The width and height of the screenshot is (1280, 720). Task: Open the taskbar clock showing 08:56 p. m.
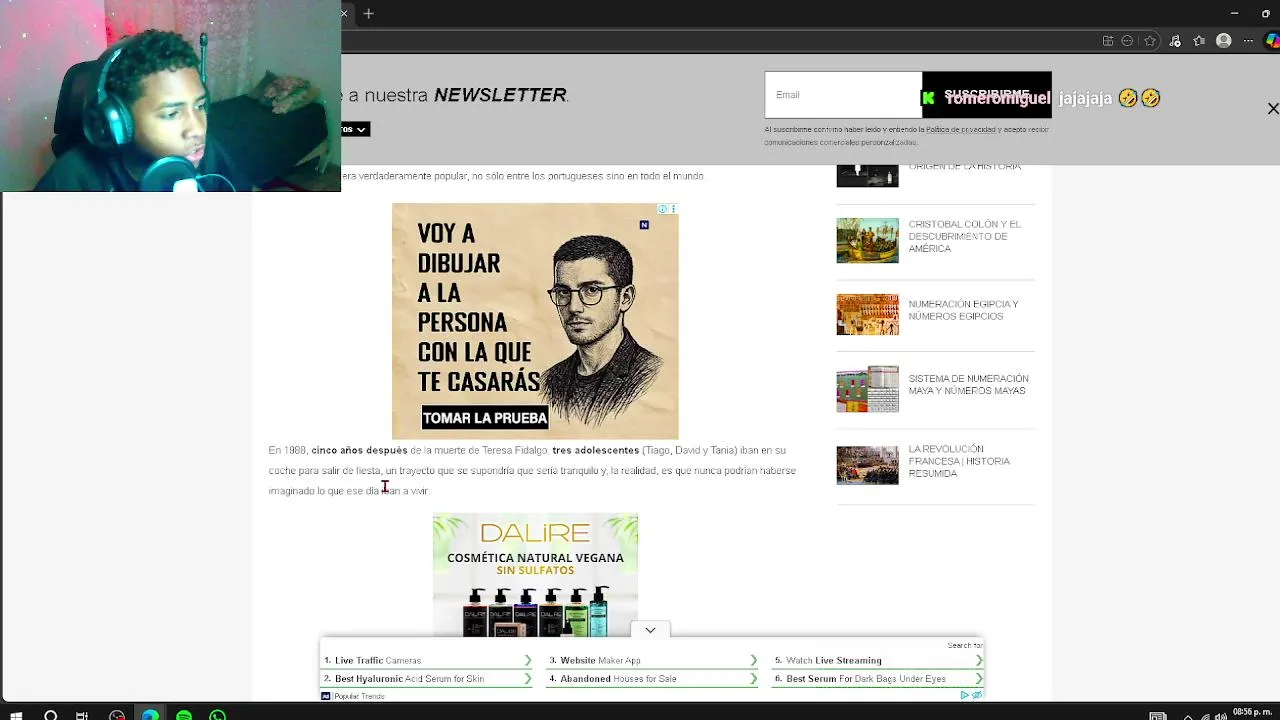pos(1252,713)
